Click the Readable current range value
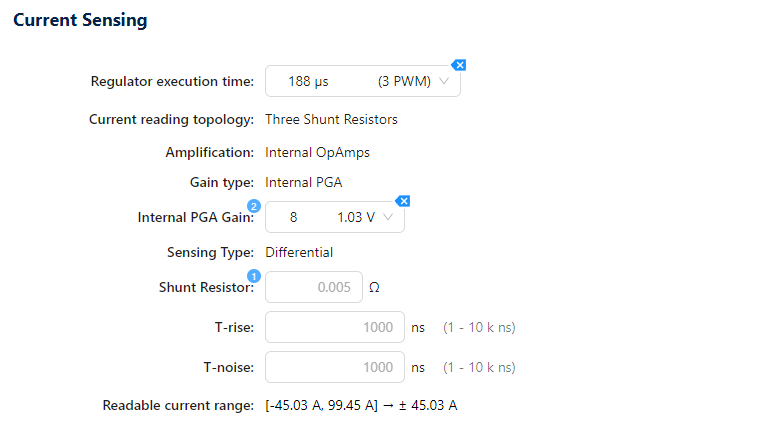 coord(361,405)
